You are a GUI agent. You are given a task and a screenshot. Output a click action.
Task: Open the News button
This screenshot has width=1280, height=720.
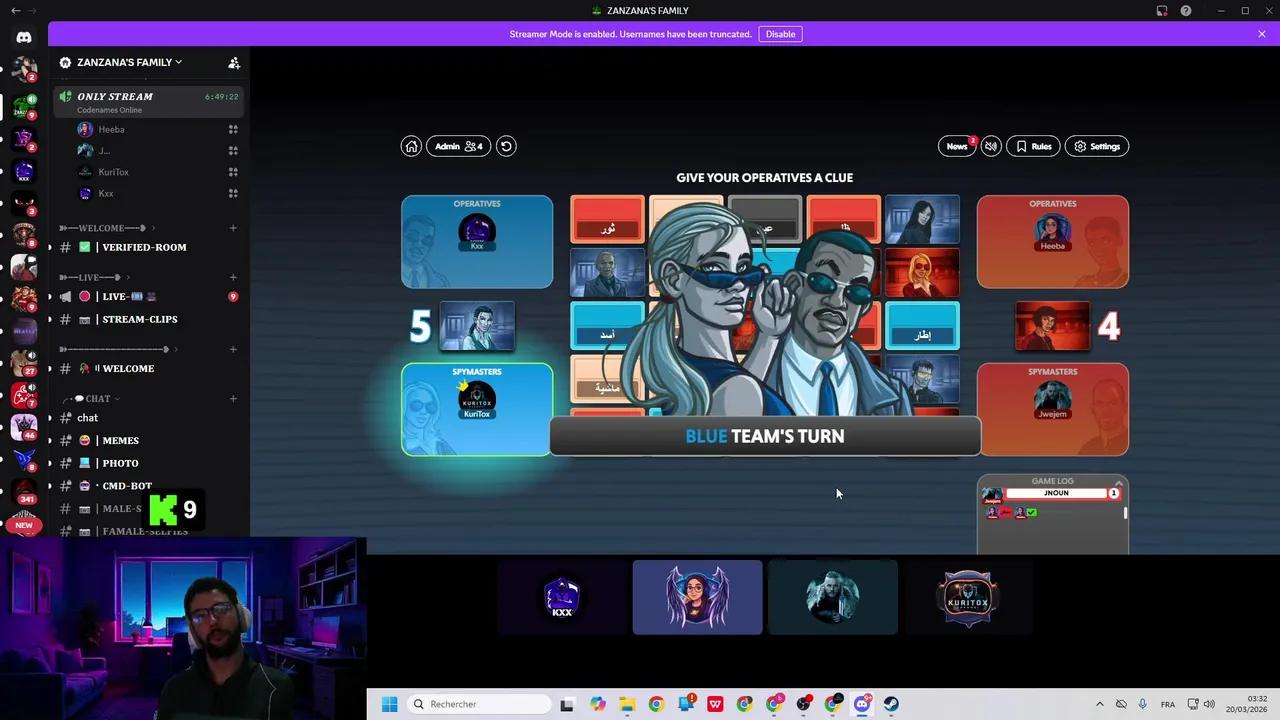[x=957, y=146]
